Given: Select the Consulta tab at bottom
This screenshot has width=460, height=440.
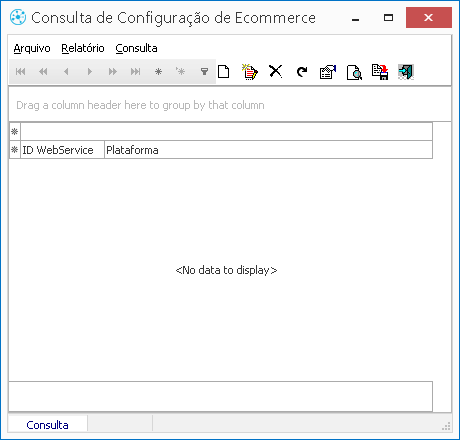Looking at the screenshot, I should pyautogui.click(x=47, y=425).
